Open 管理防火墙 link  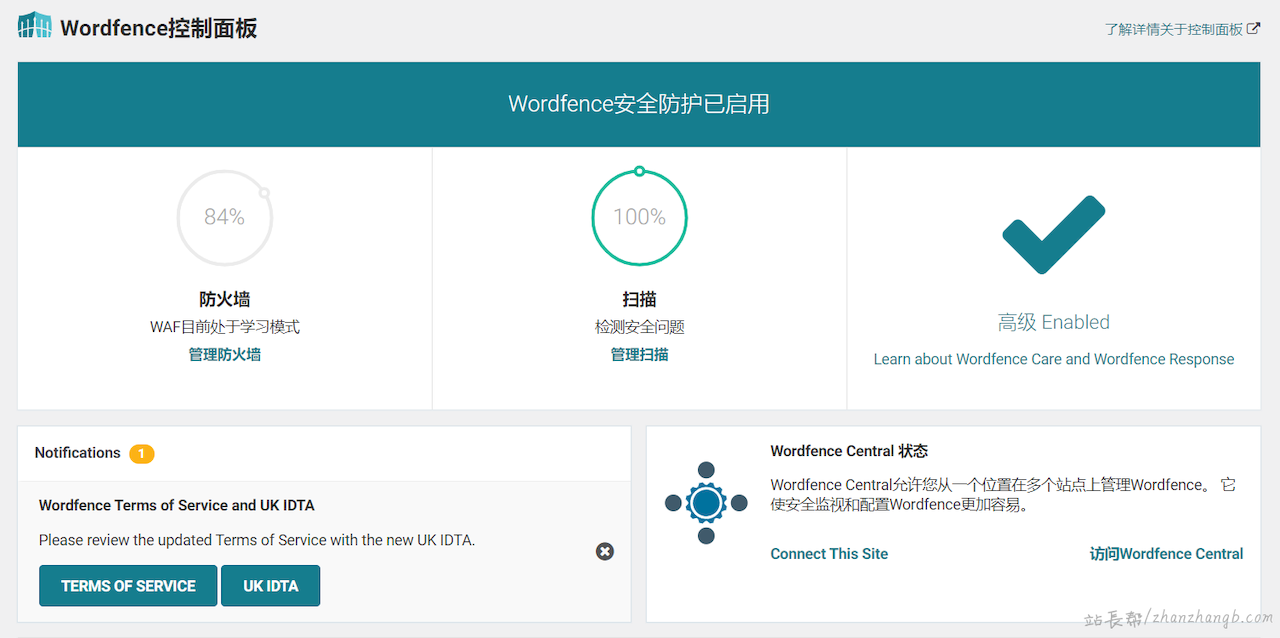point(225,355)
